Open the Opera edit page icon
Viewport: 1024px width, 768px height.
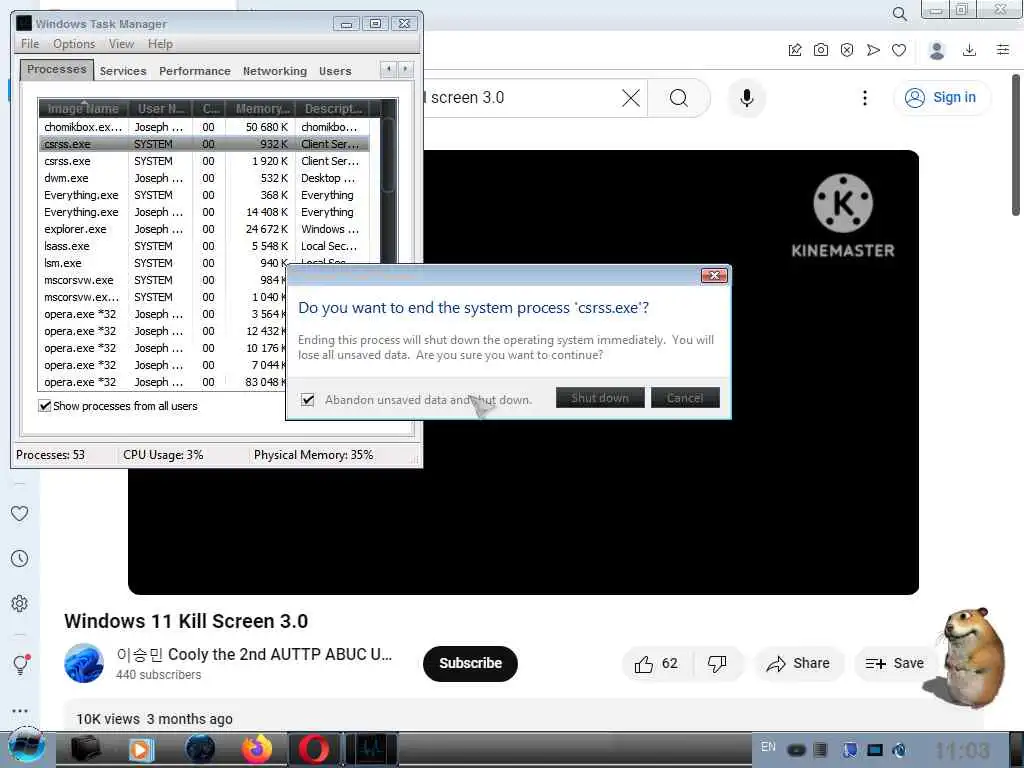[x=794, y=50]
